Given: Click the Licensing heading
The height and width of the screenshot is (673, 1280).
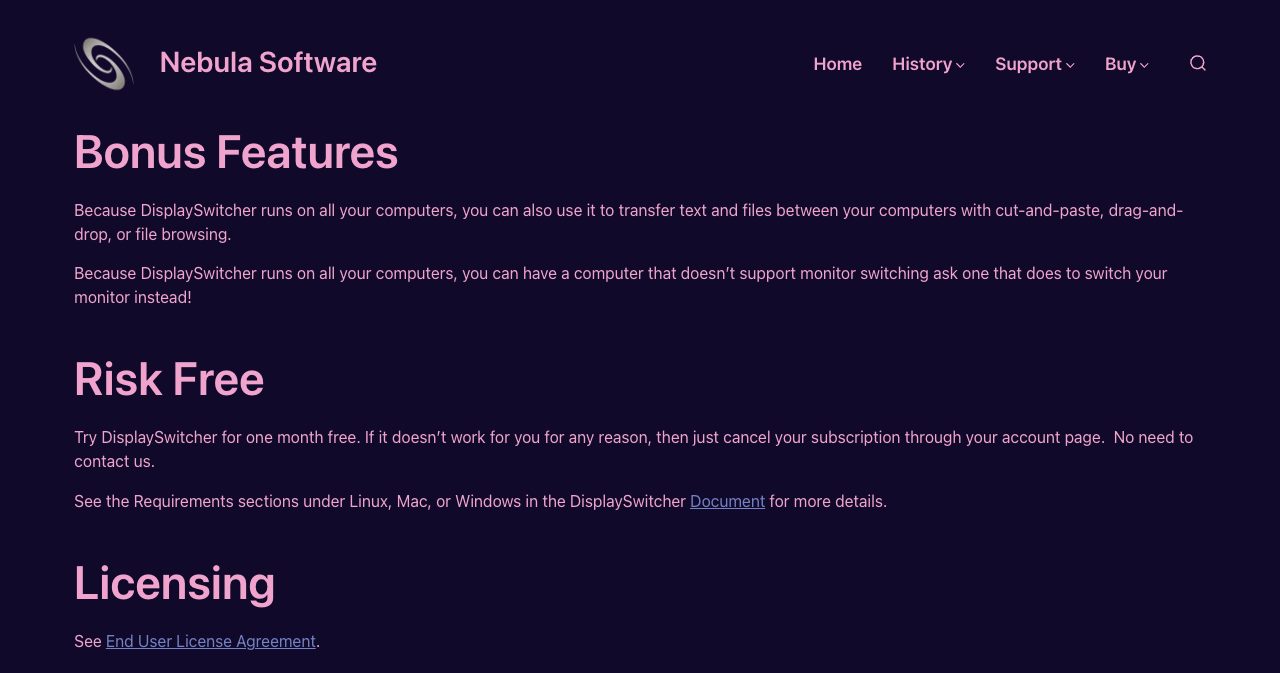Looking at the screenshot, I should (x=175, y=583).
